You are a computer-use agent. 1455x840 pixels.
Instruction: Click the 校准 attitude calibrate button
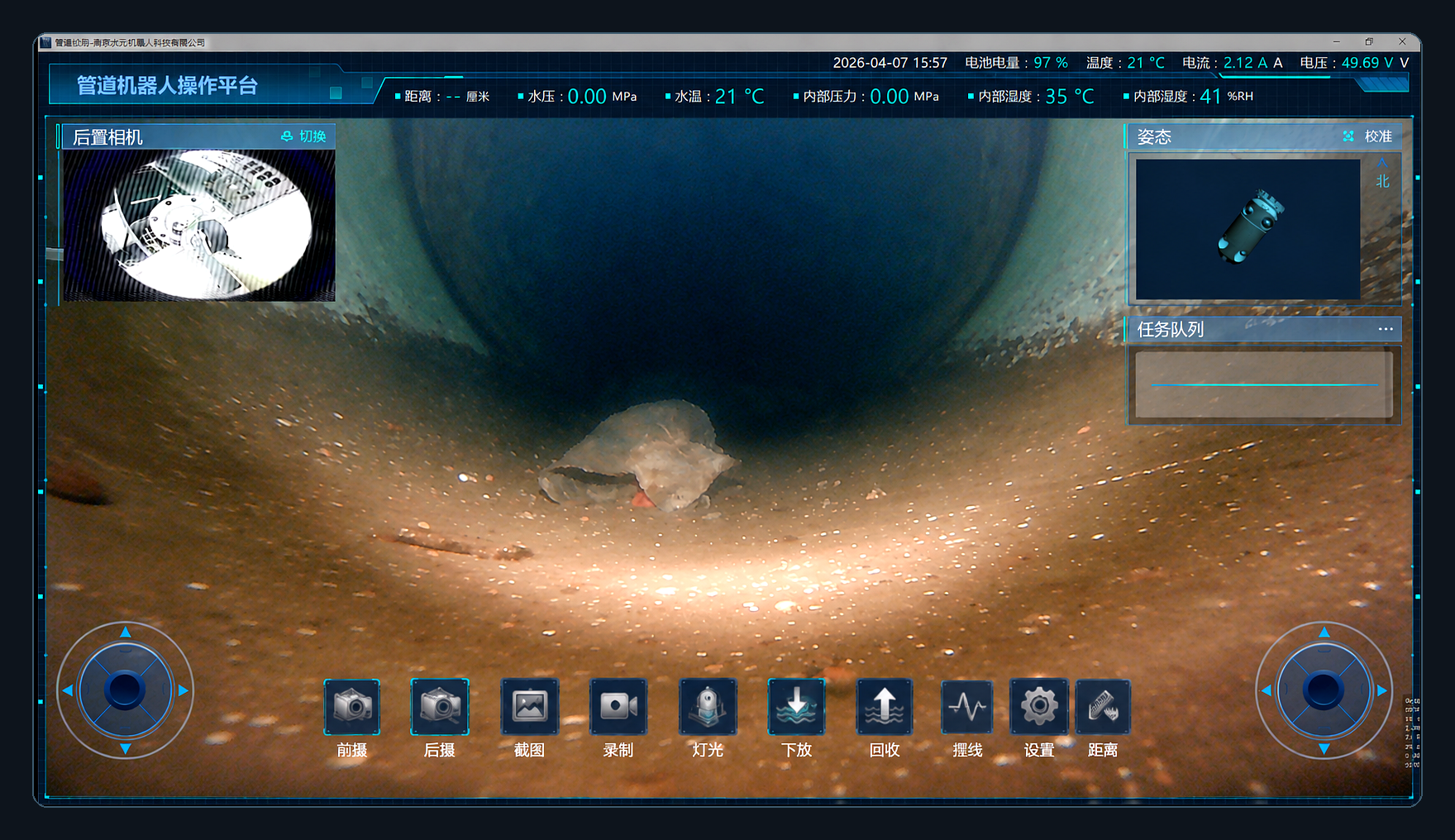(1368, 136)
